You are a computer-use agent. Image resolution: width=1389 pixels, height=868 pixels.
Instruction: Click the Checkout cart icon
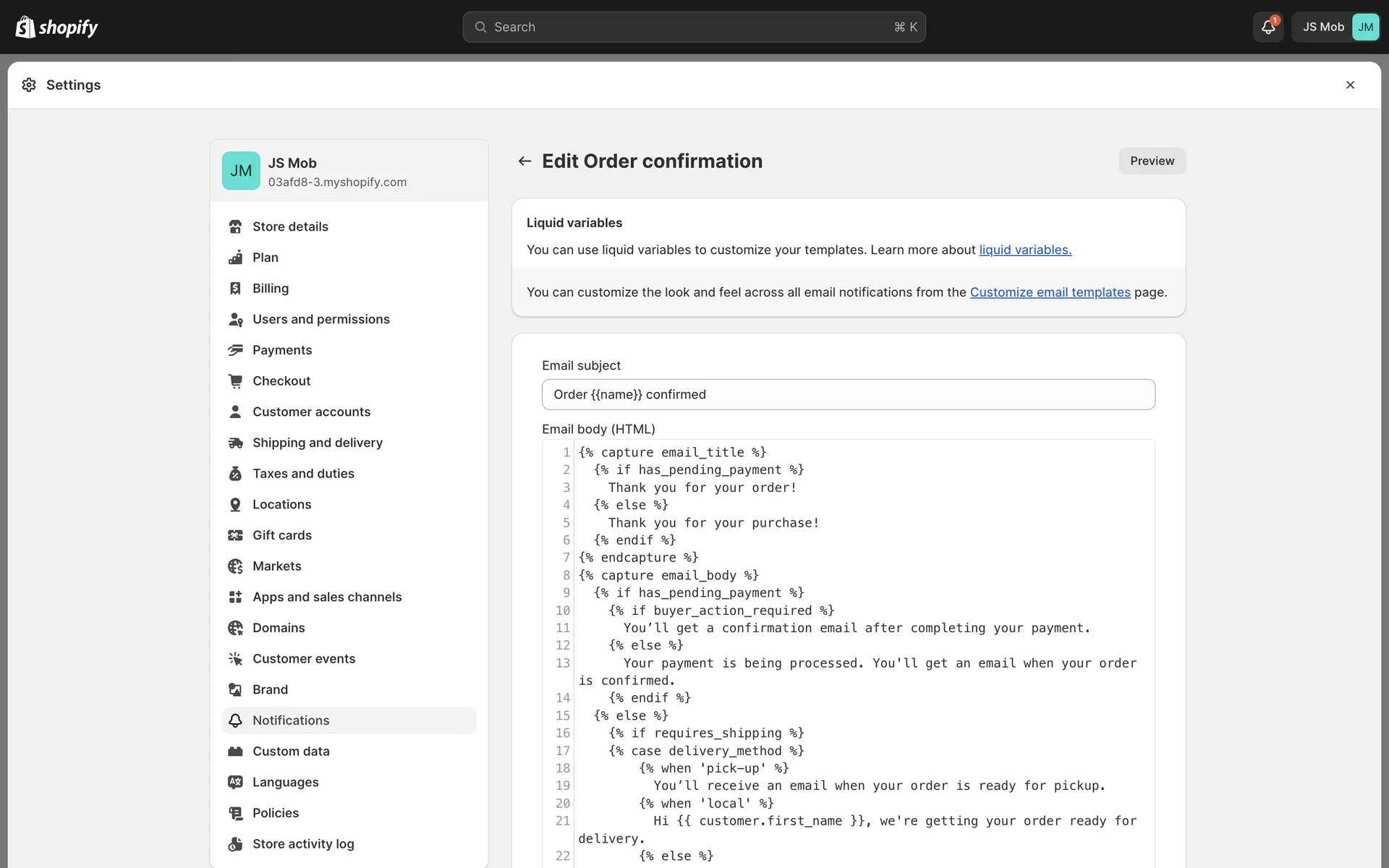click(x=235, y=380)
